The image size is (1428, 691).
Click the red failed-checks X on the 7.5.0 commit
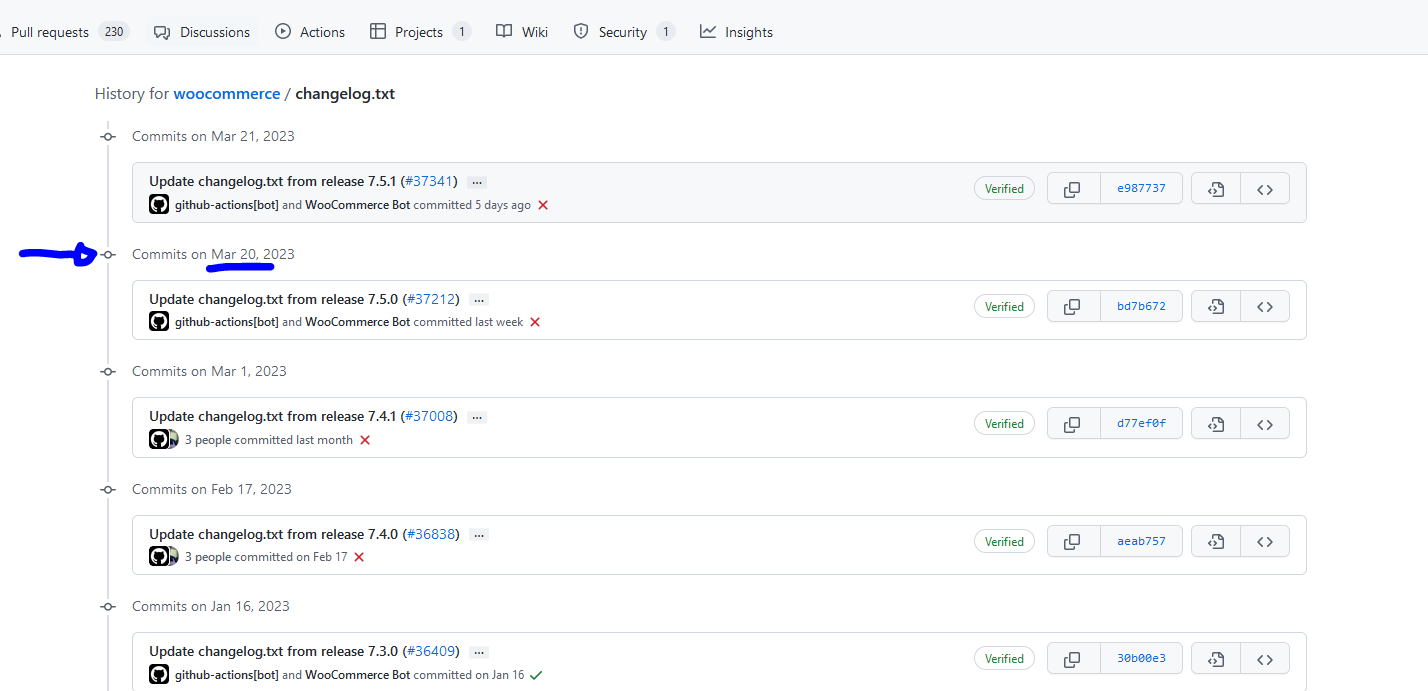point(535,322)
